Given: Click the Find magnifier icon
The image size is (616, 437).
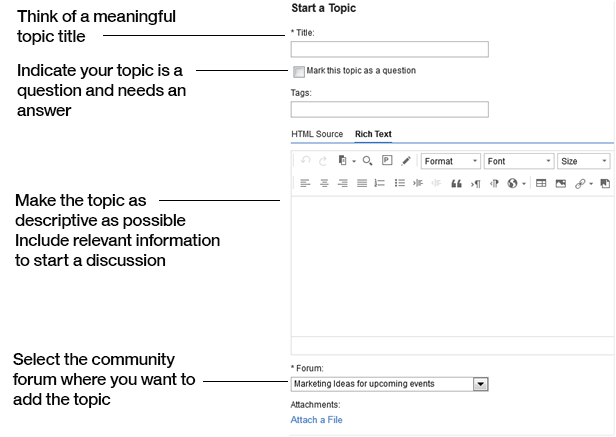Looking at the screenshot, I should pyautogui.click(x=367, y=161).
